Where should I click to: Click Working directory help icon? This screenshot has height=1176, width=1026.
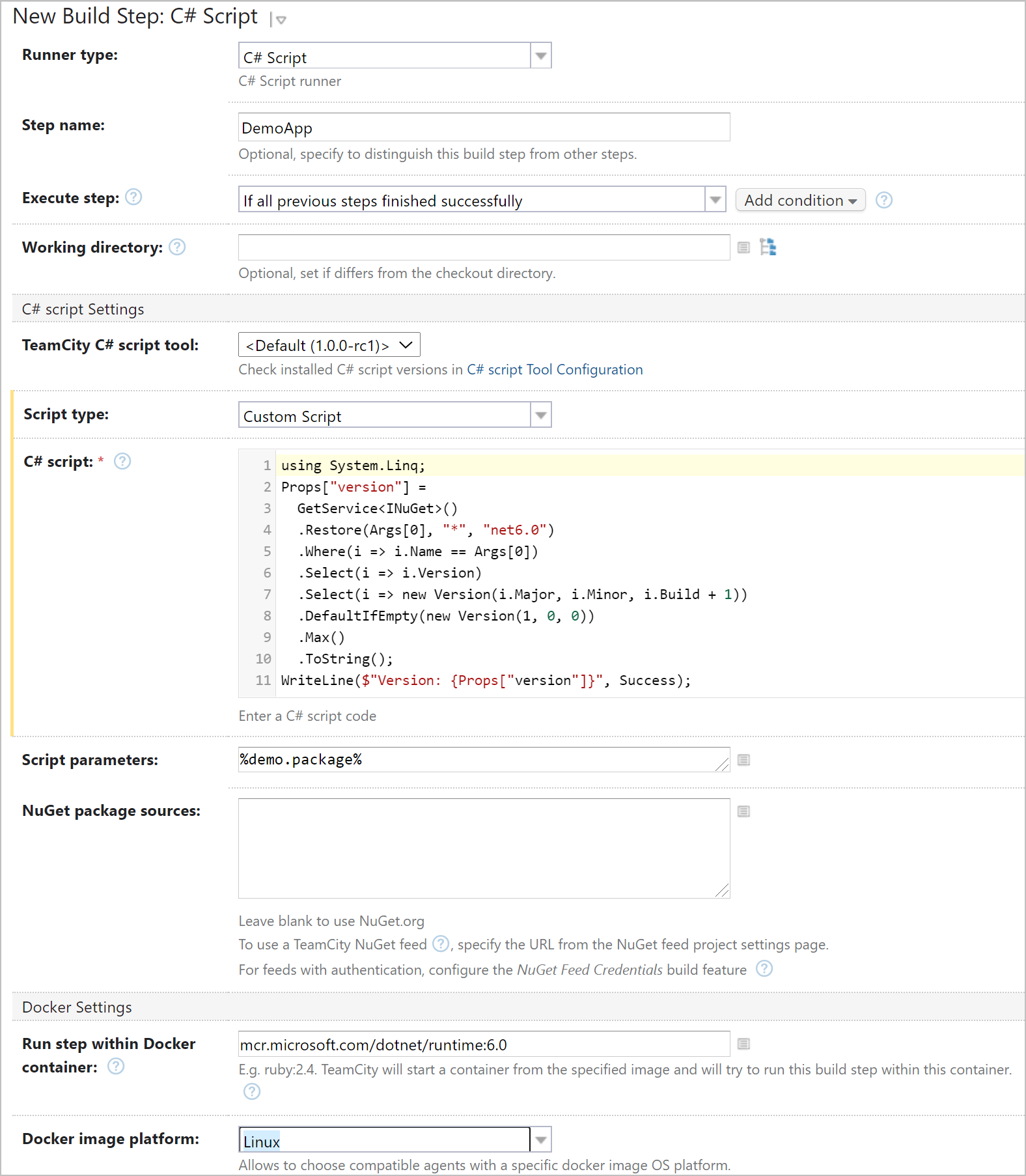[177, 247]
